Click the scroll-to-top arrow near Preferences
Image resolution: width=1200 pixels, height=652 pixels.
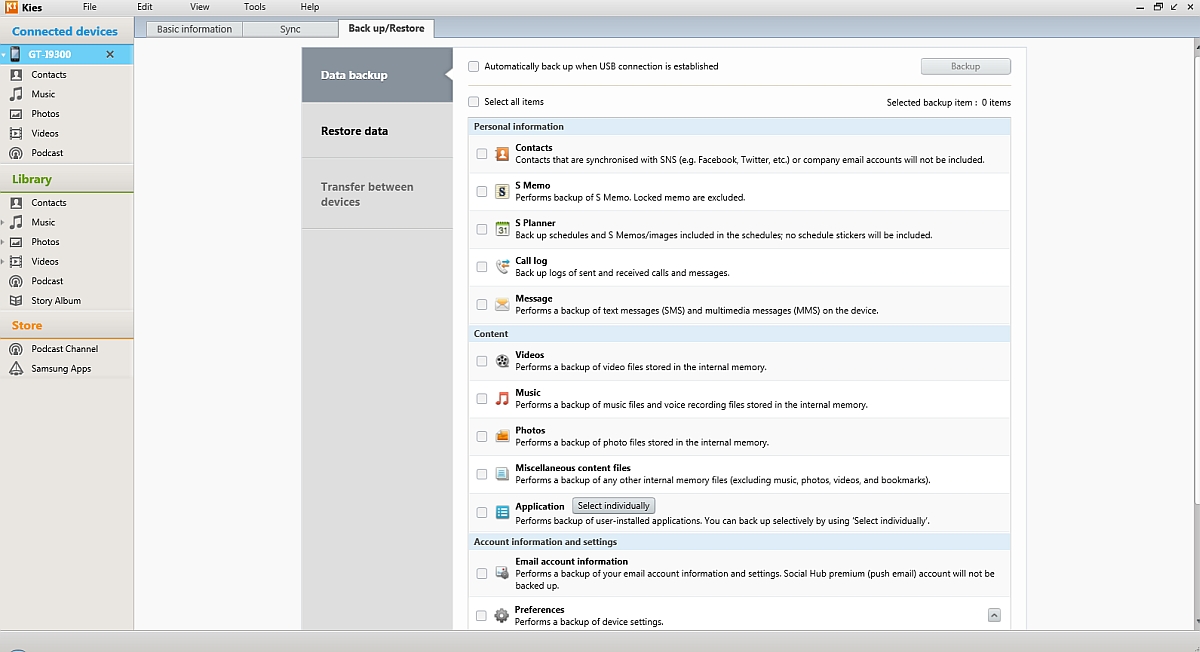point(994,616)
